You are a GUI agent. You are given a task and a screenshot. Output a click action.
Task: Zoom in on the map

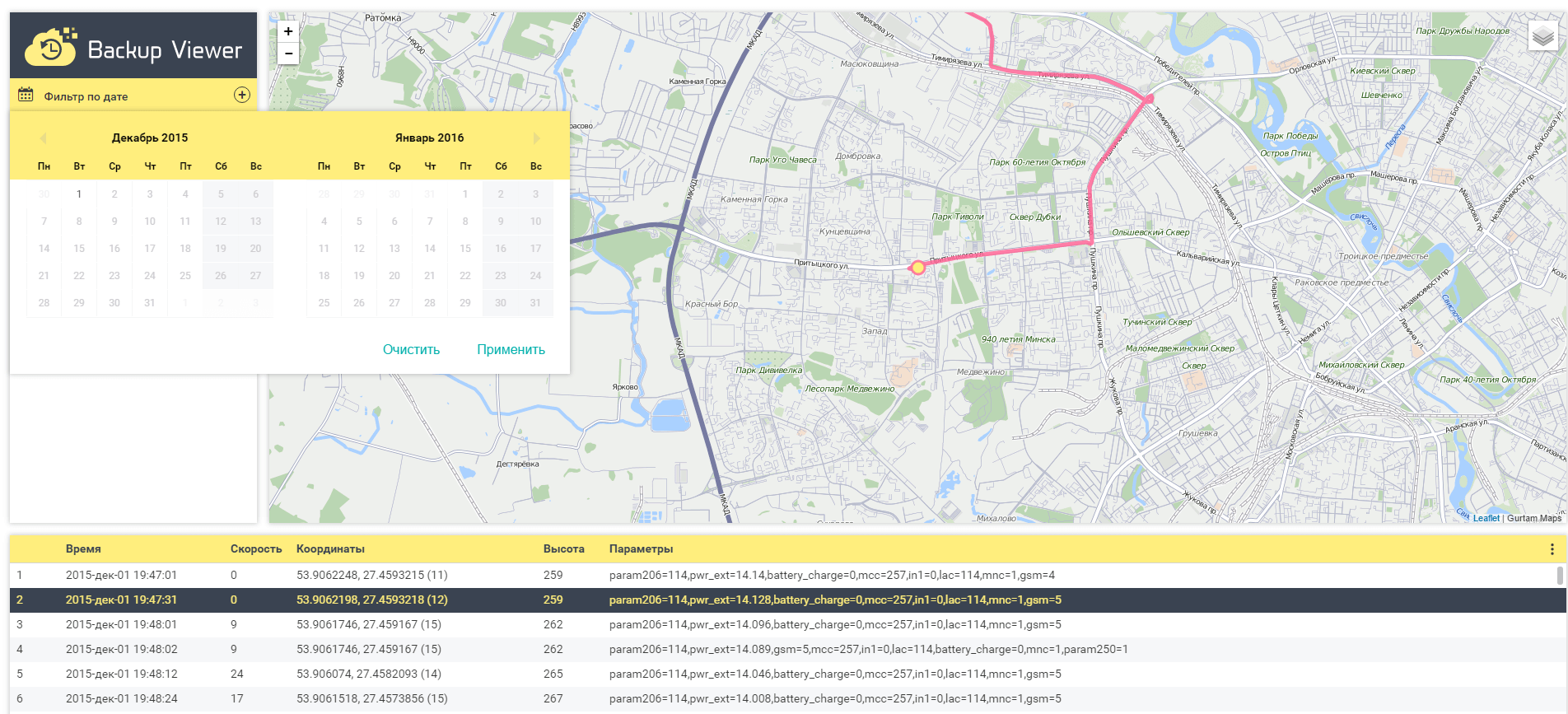click(288, 31)
